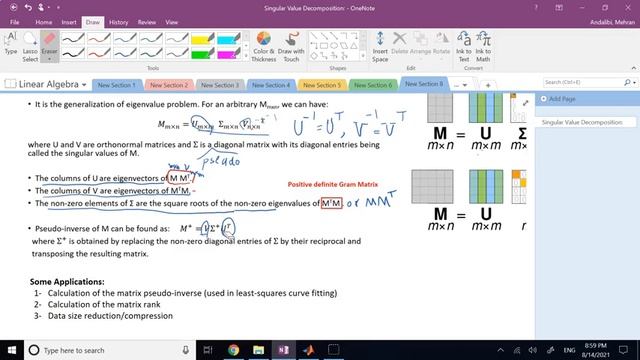Choose the magenta highlighter

pyautogui.click(x=229, y=53)
